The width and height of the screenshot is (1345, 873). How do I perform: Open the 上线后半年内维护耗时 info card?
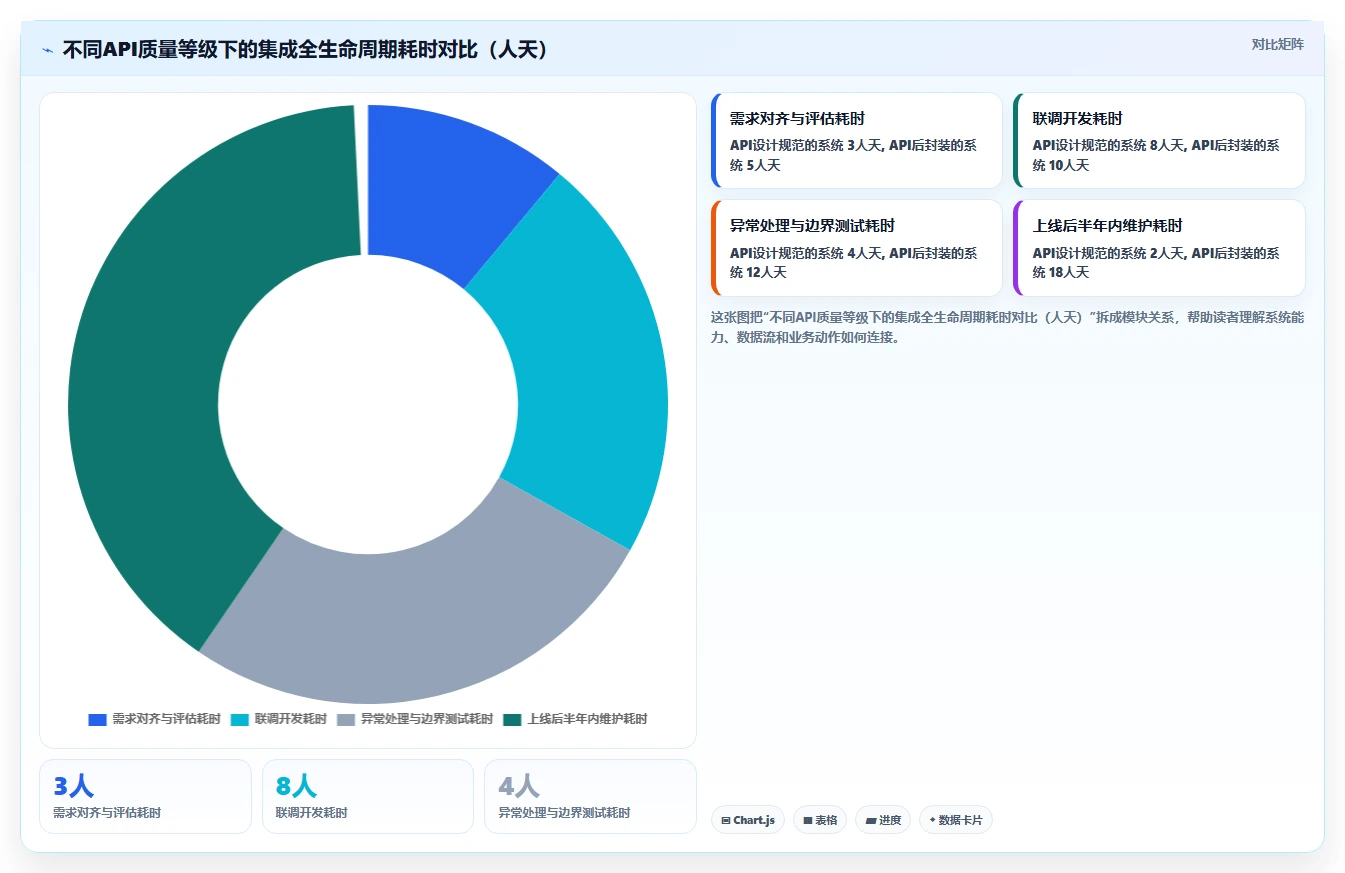click(1159, 248)
